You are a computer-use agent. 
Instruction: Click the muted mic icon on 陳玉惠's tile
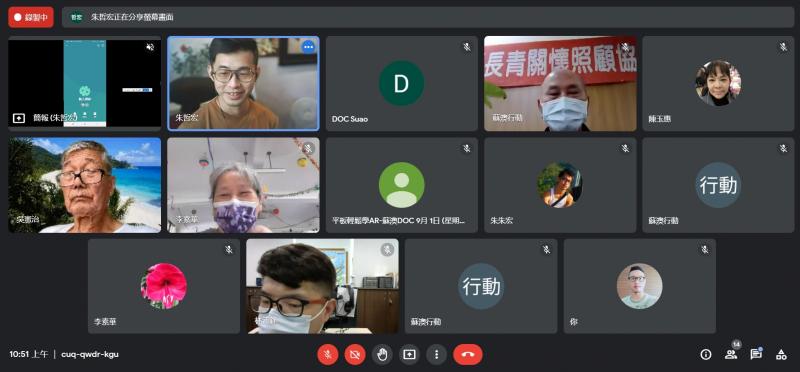(x=784, y=47)
